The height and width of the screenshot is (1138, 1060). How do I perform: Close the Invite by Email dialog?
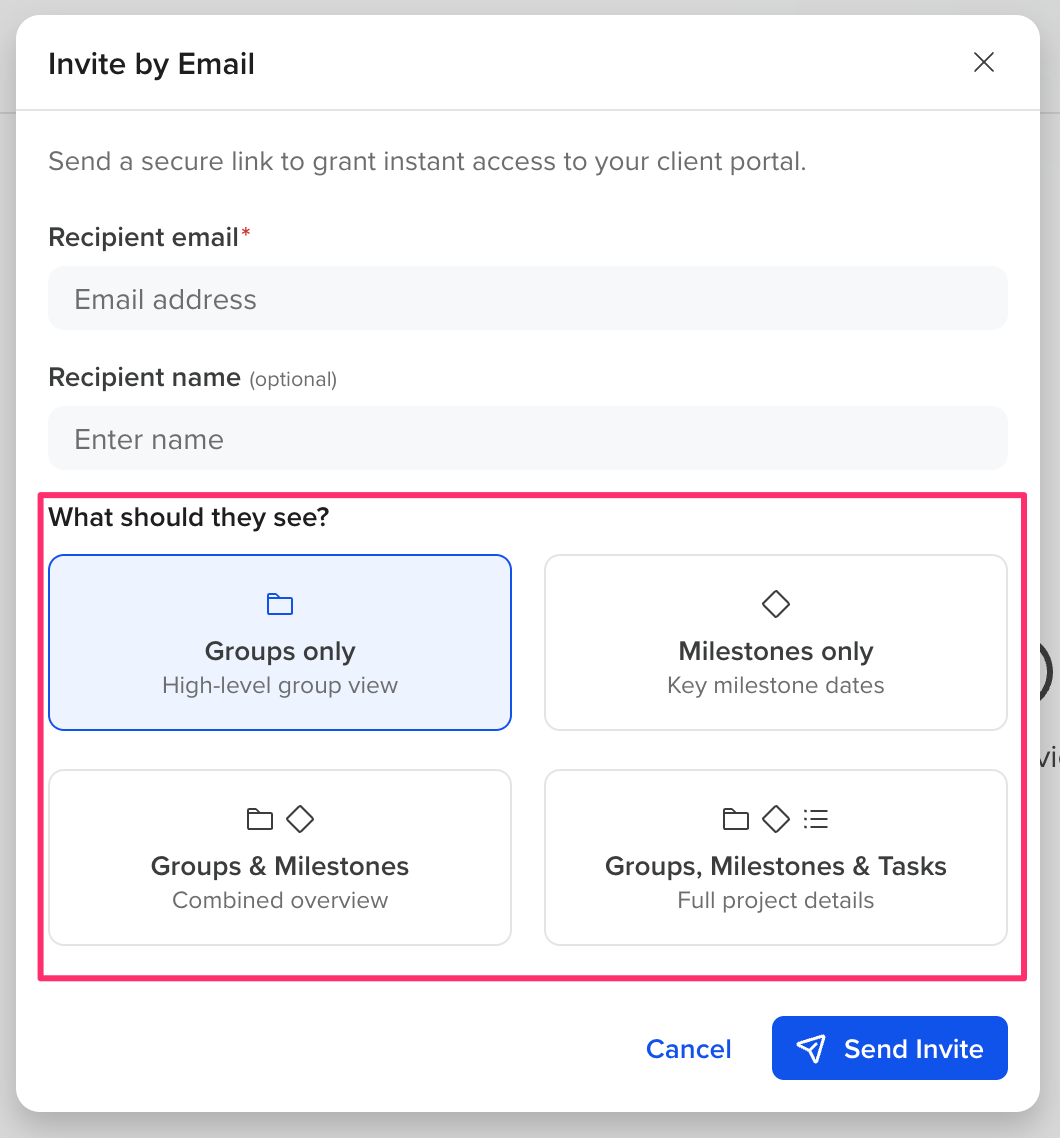983,62
